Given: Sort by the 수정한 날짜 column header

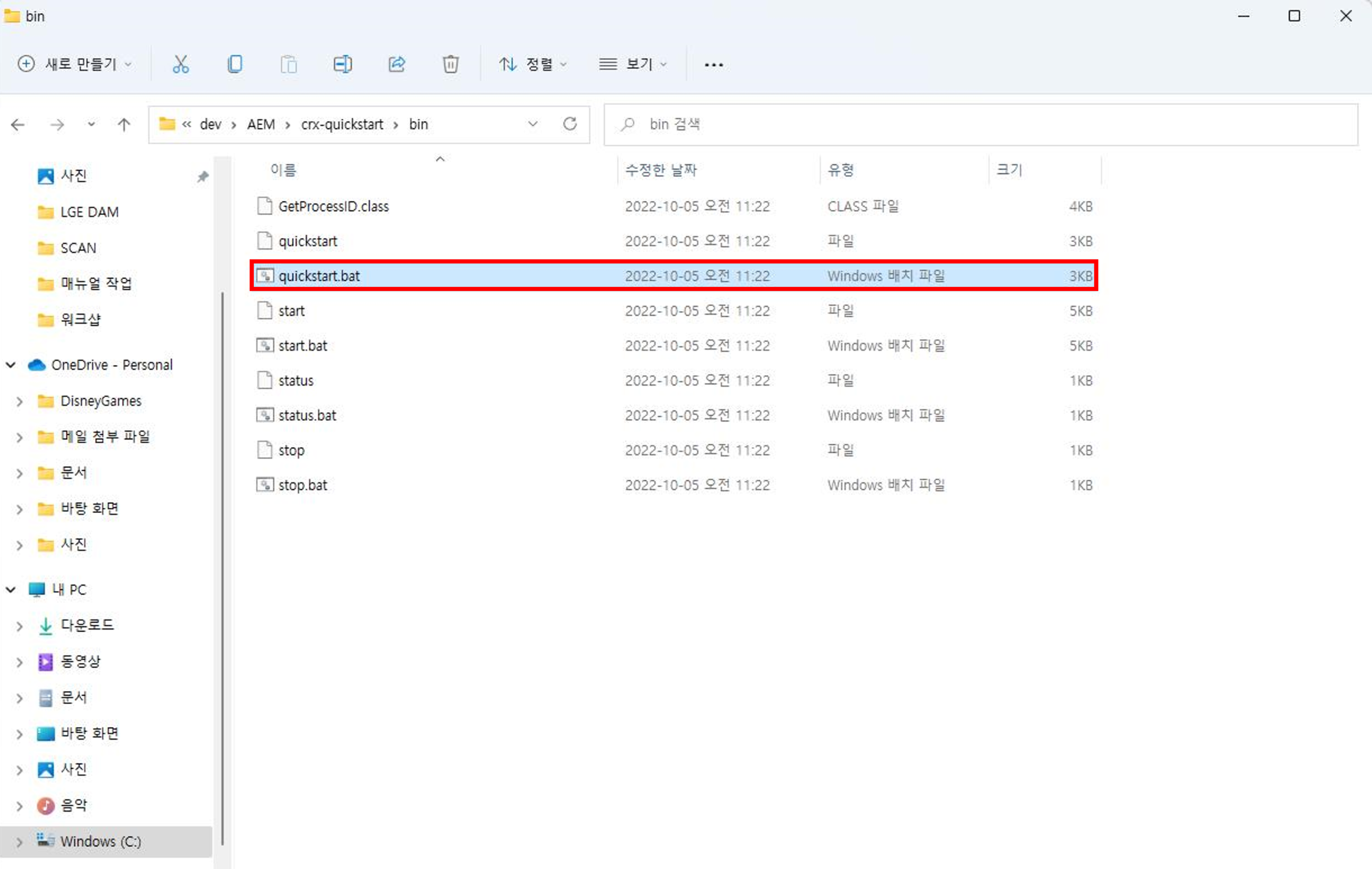Looking at the screenshot, I should click(x=661, y=170).
